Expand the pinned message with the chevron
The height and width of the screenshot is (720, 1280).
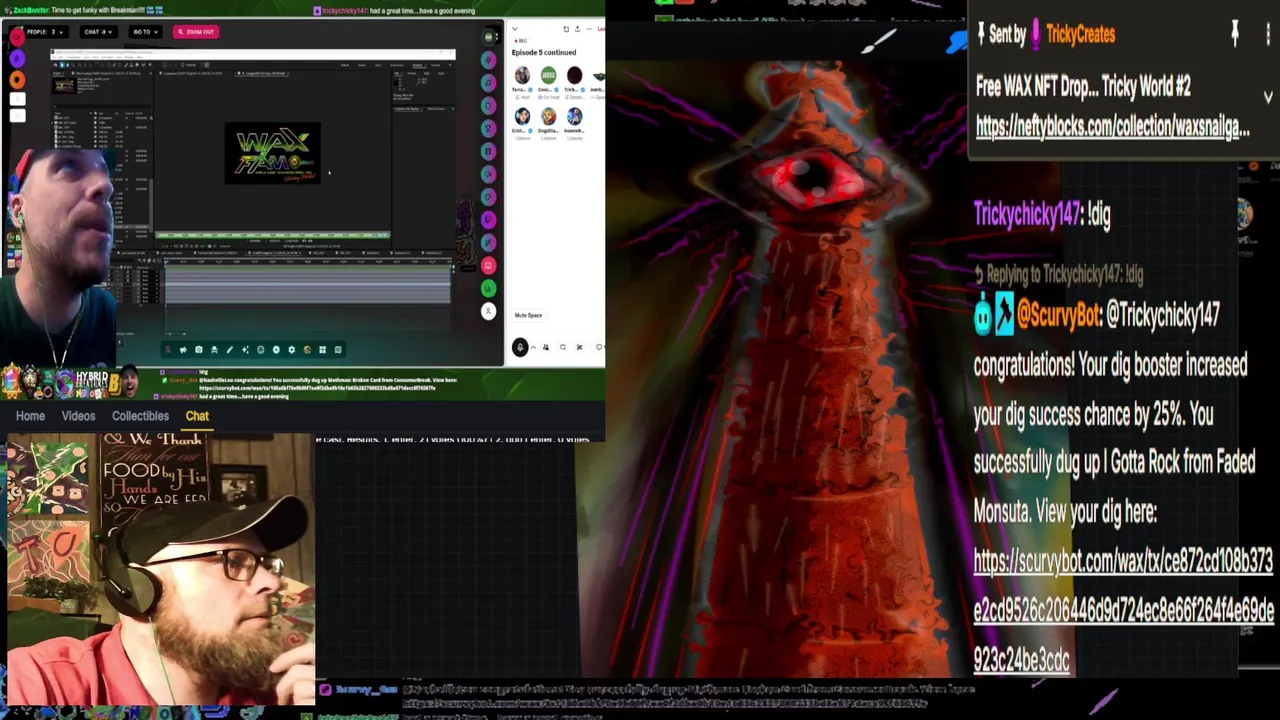pos(1268,97)
